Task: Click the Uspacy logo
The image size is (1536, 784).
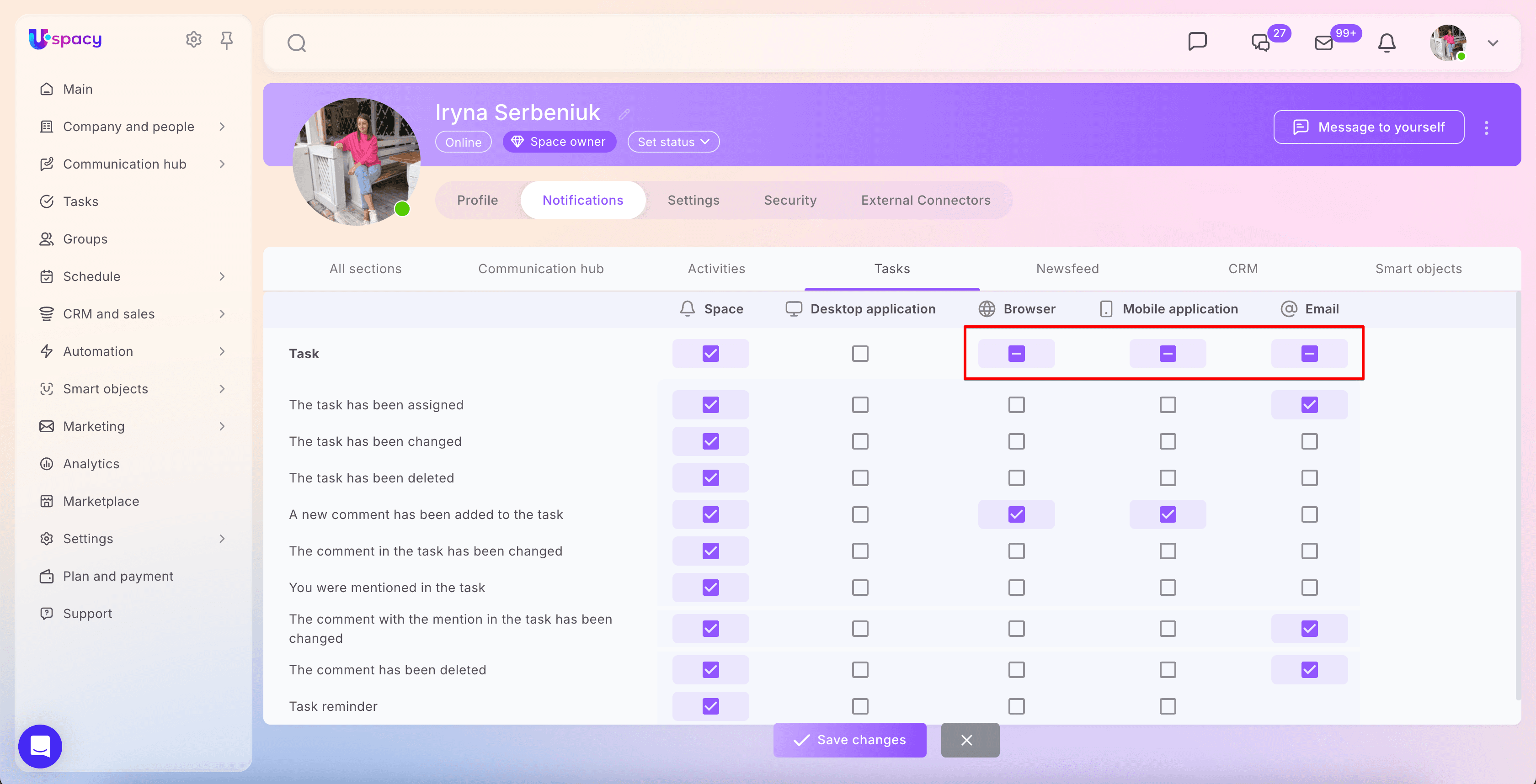Action: coord(65,39)
